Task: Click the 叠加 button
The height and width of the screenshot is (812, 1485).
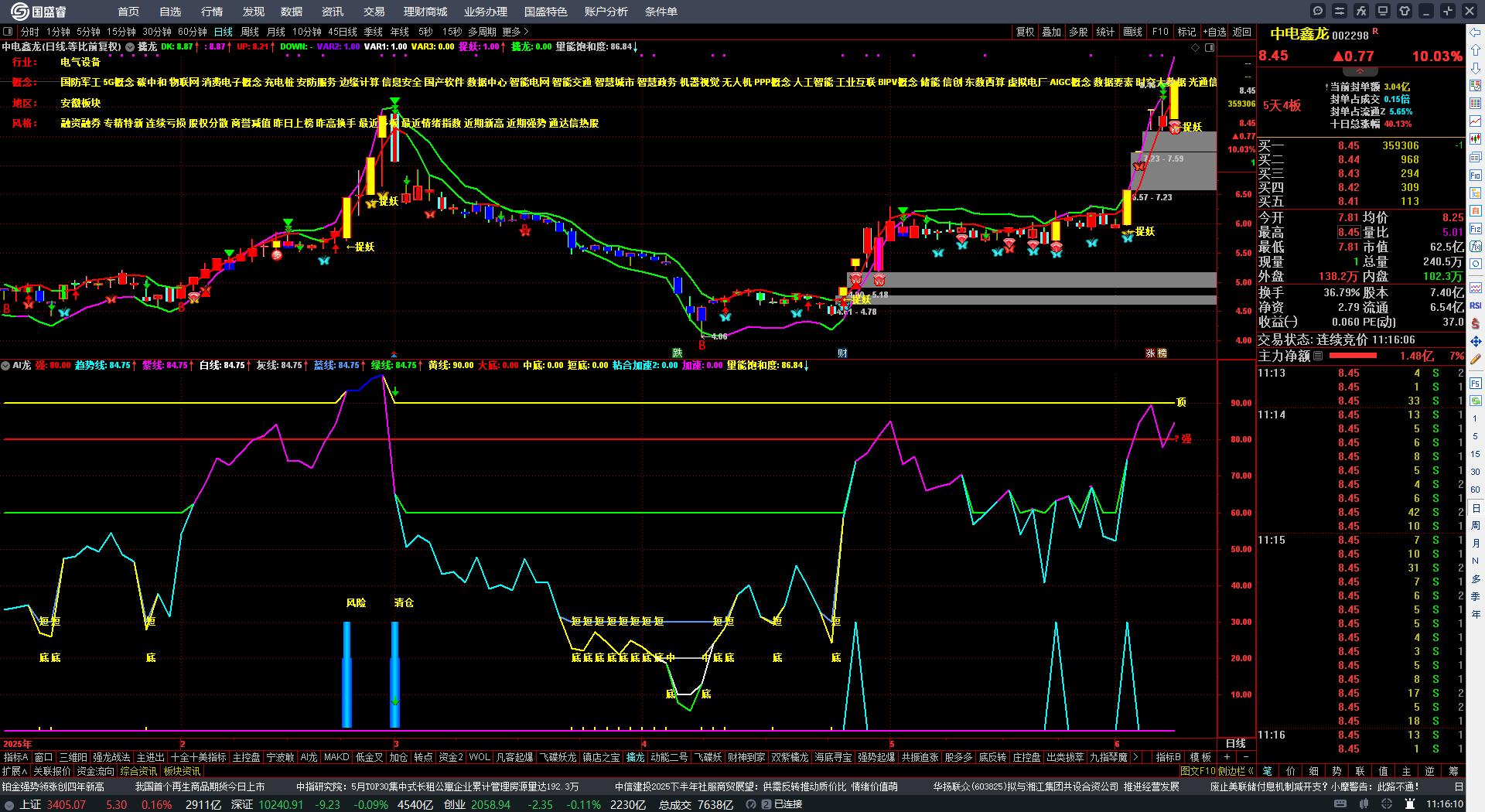Action: 1052,32
